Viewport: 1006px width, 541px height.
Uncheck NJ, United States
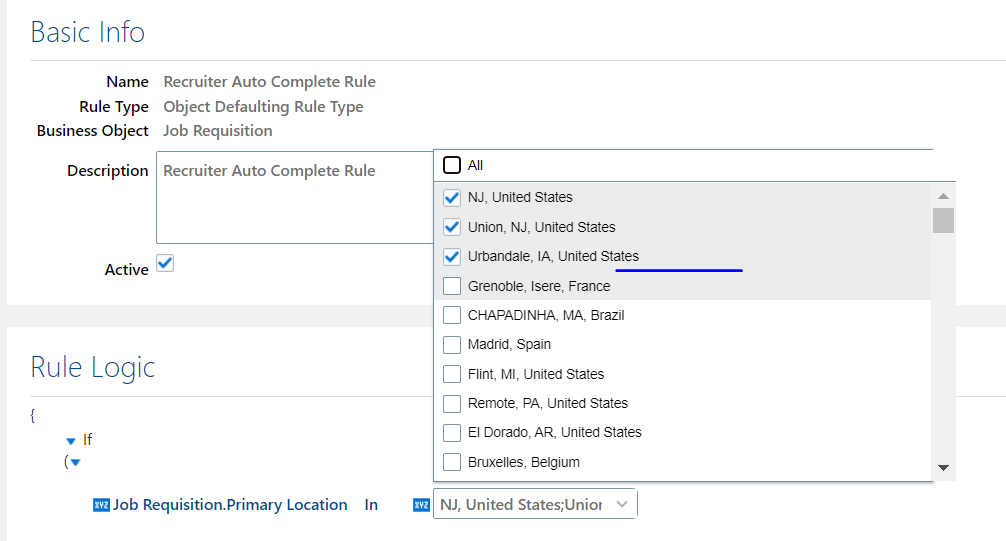452,198
